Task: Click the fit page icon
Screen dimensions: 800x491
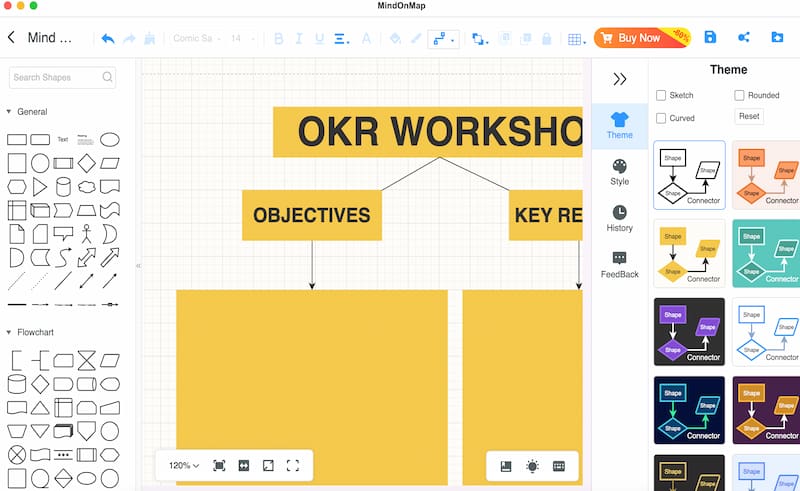Action: pos(219,465)
